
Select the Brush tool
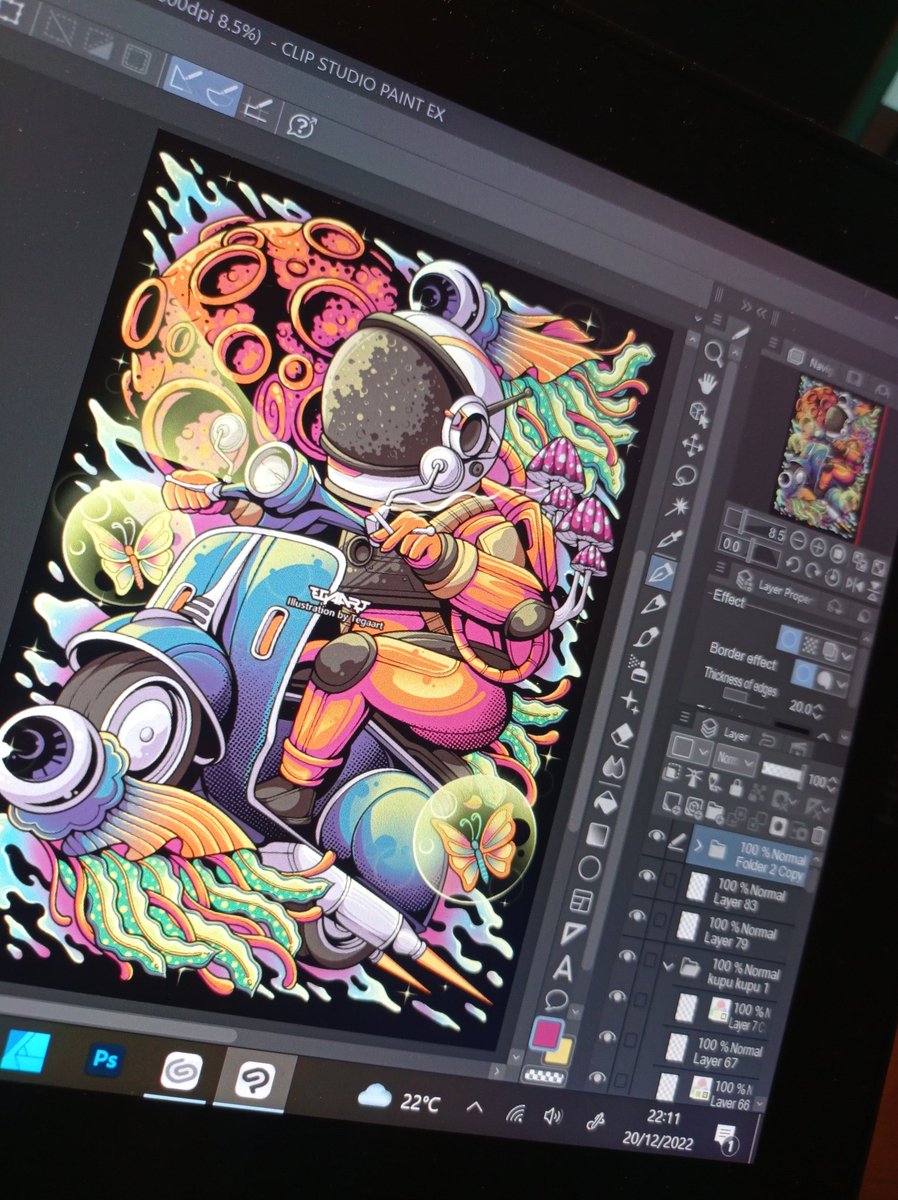point(647,636)
